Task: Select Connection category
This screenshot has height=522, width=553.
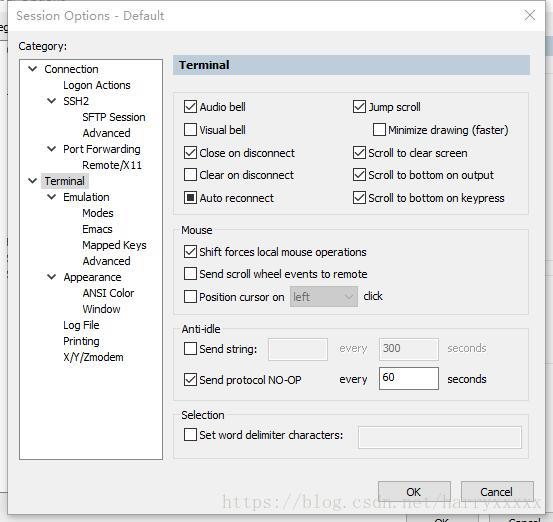Action: point(71,69)
